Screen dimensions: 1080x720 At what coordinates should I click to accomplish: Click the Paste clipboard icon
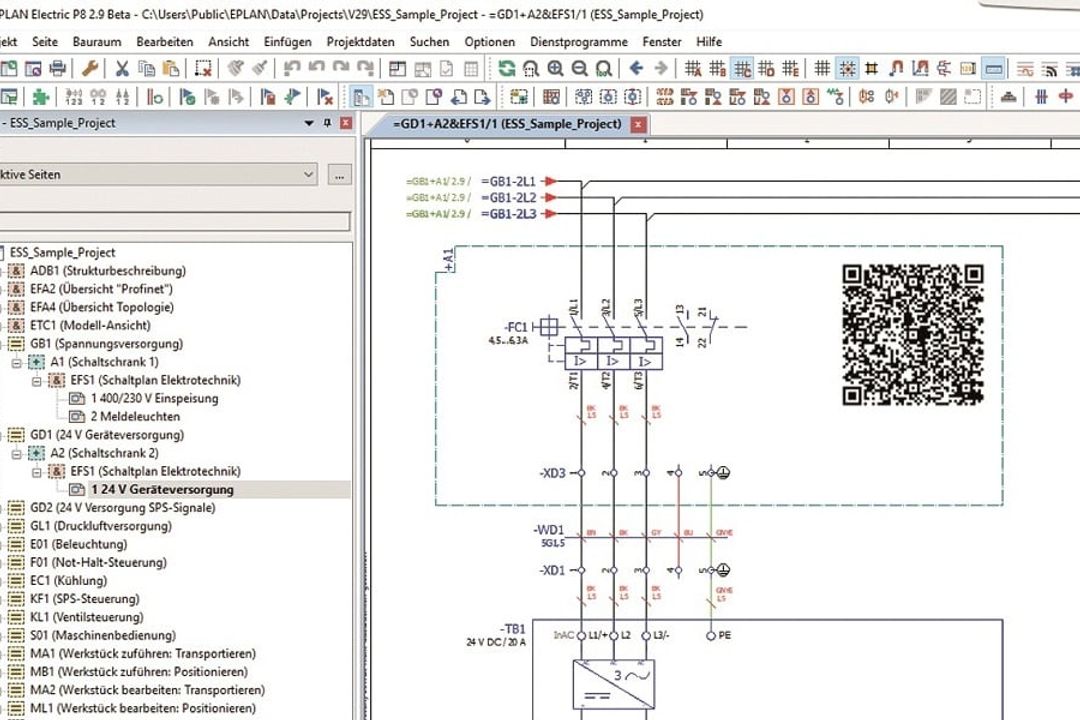click(171, 68)
